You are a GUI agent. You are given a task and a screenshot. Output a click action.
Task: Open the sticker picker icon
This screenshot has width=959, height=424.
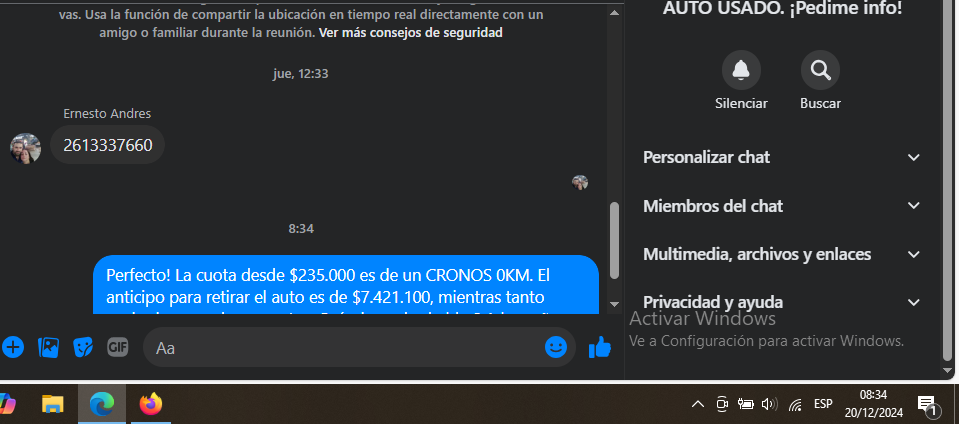pos(83,348)
